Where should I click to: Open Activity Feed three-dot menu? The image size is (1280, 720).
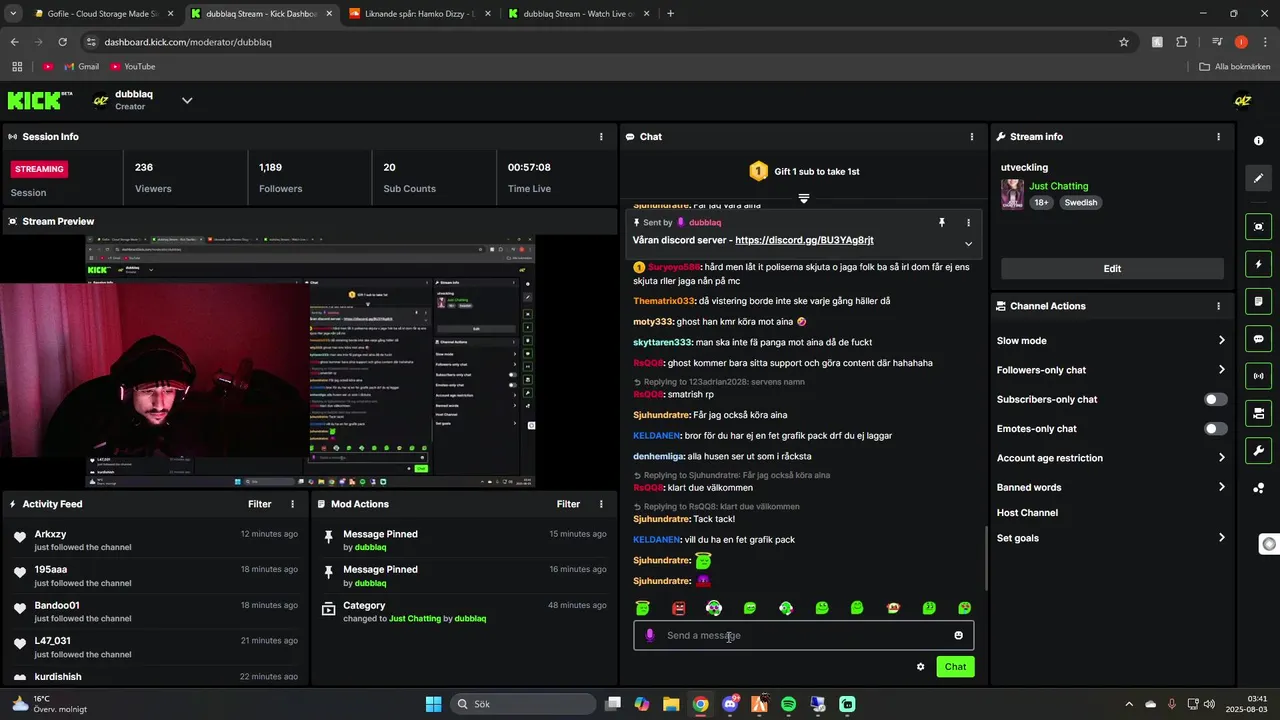click(292, 504)
